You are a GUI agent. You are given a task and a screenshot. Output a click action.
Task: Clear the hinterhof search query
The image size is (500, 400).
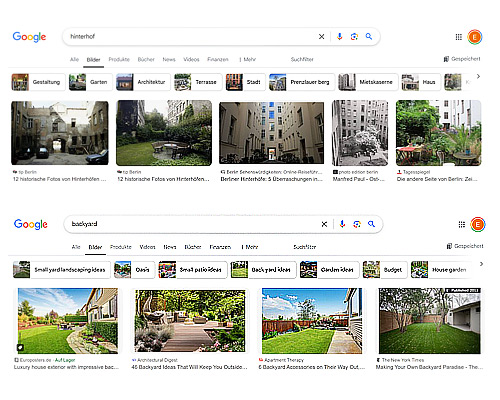[321, 37]
